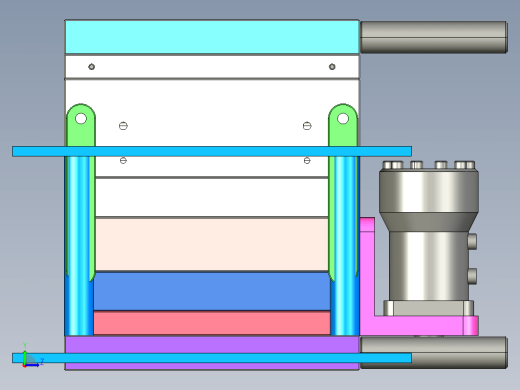Select the white plate holding the two pin holes

(212, 67)
